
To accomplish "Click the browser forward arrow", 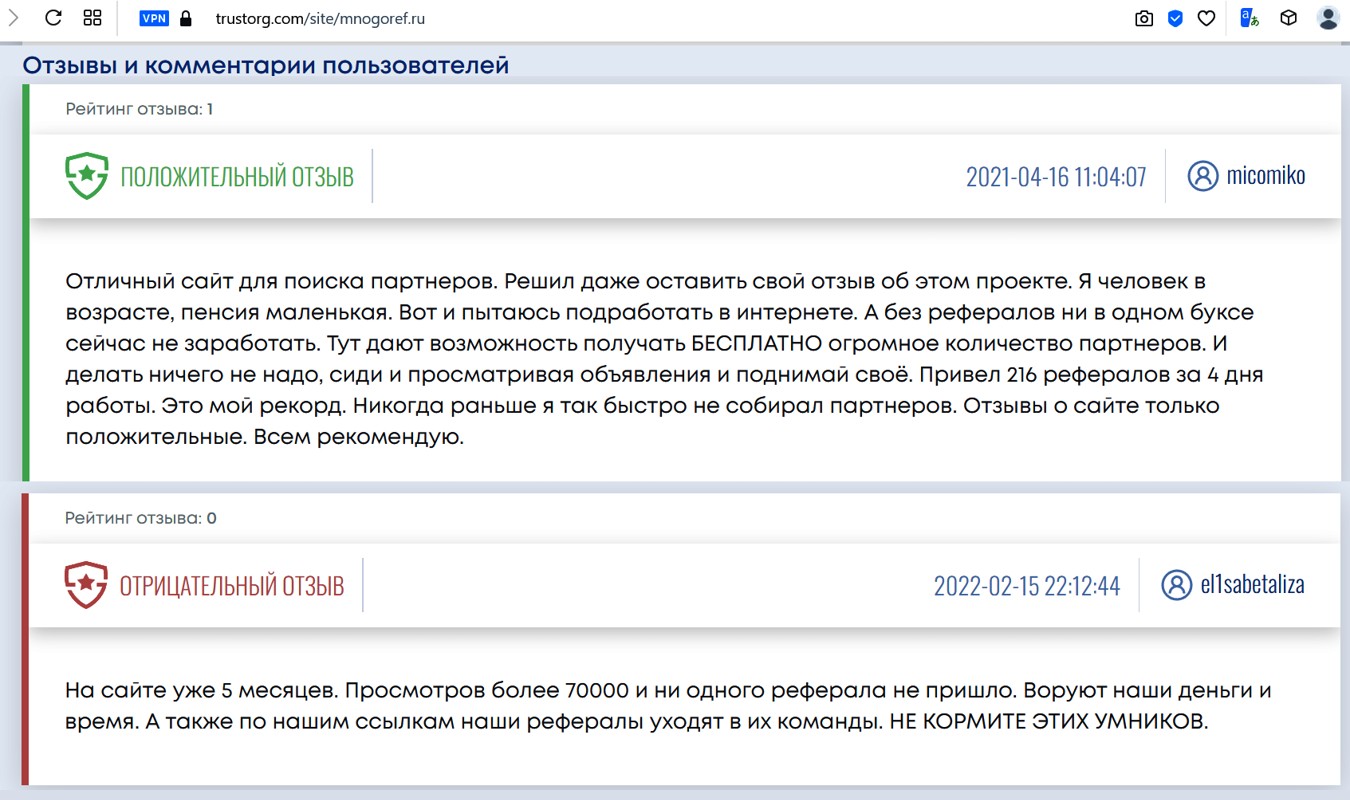I will point(14,18).
